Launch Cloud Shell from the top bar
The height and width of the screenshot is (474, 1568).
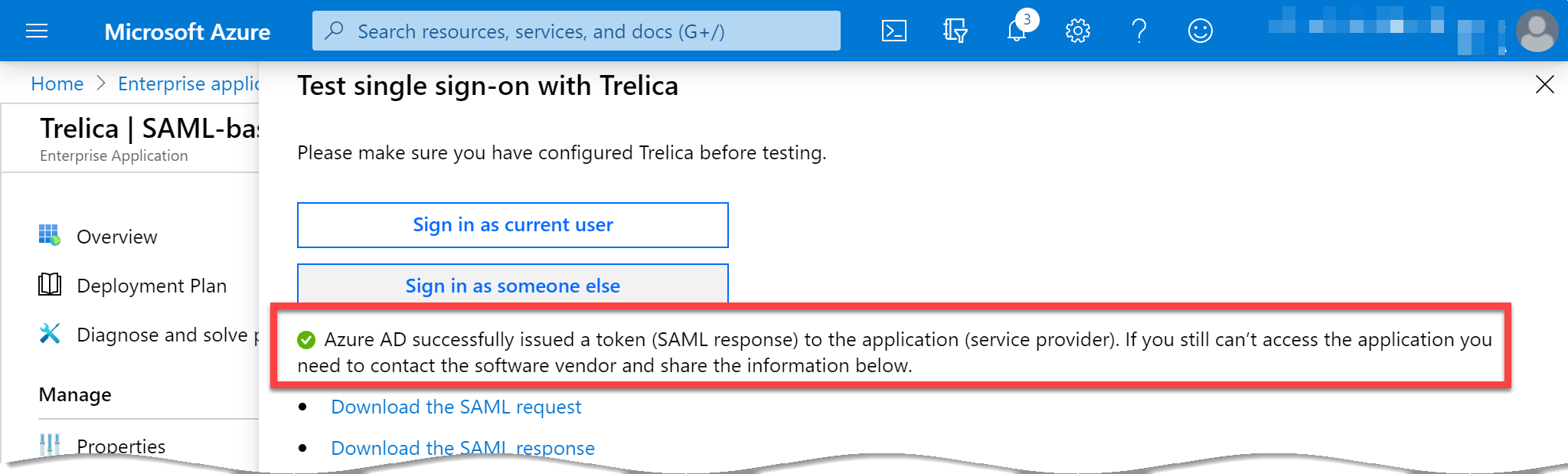coord(894,31)
